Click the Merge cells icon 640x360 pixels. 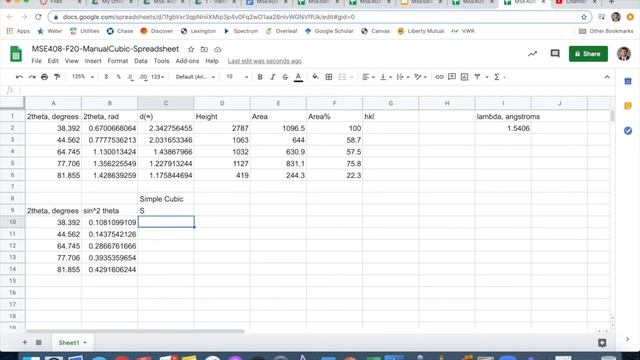342,77
